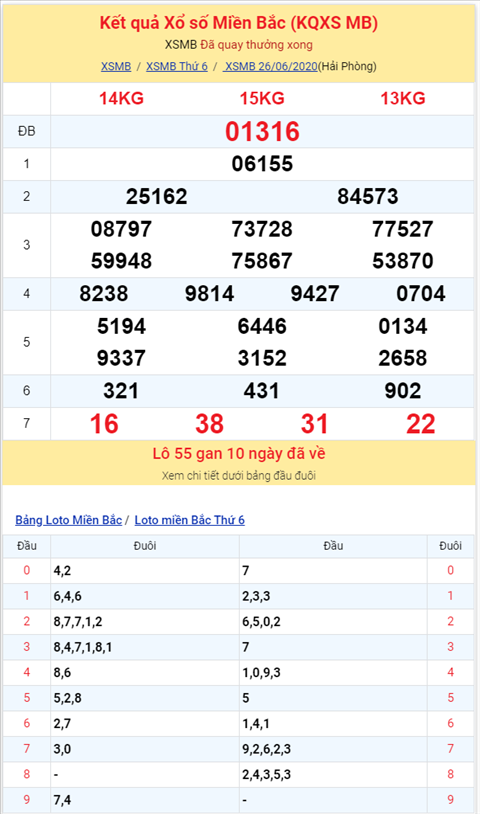Click the ĐB row label

point(26,131)
